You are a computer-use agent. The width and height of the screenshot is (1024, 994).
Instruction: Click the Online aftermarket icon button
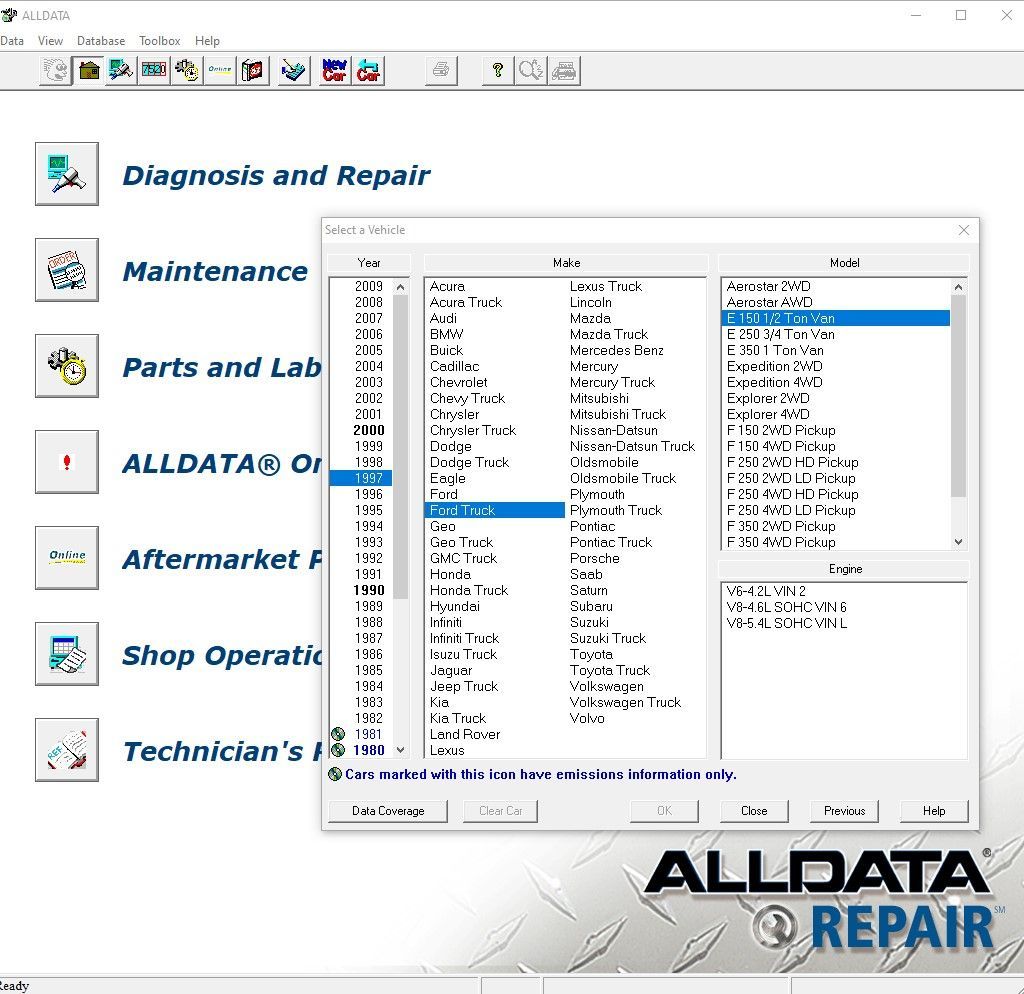click(67, 558)
